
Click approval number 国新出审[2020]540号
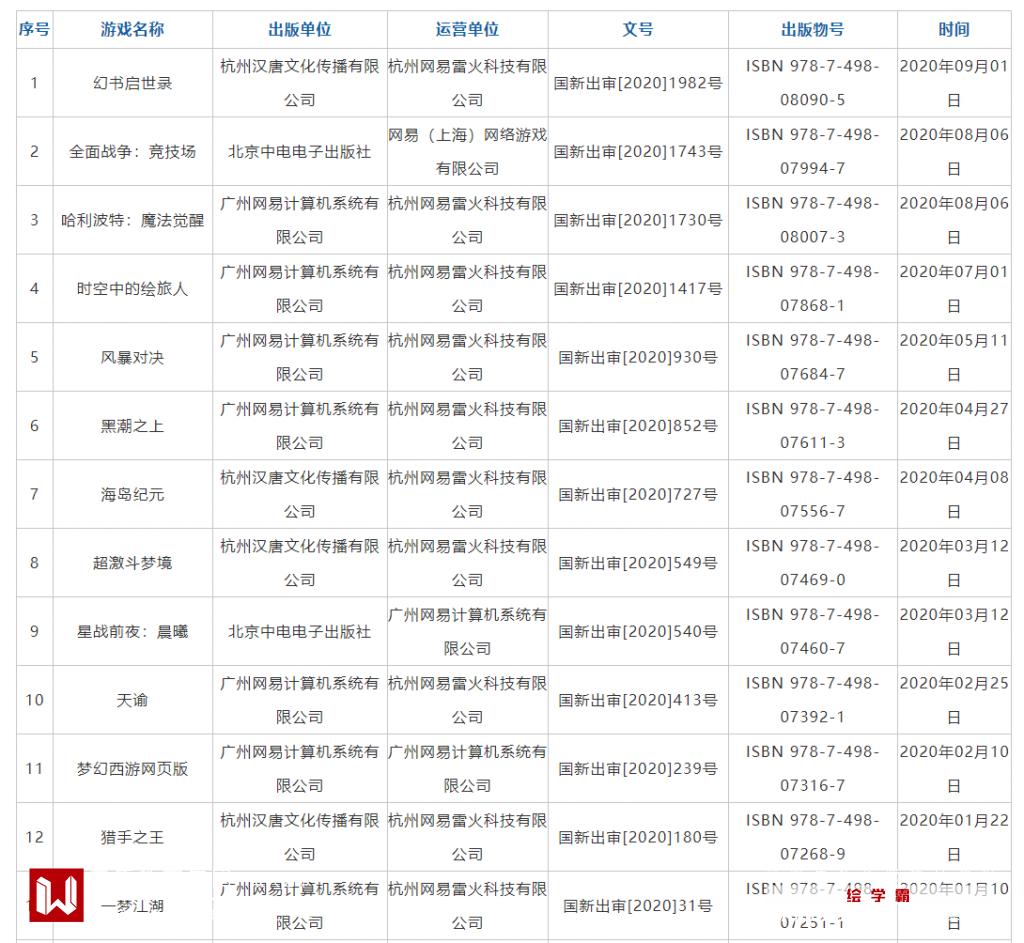click(x=638, y=631)
